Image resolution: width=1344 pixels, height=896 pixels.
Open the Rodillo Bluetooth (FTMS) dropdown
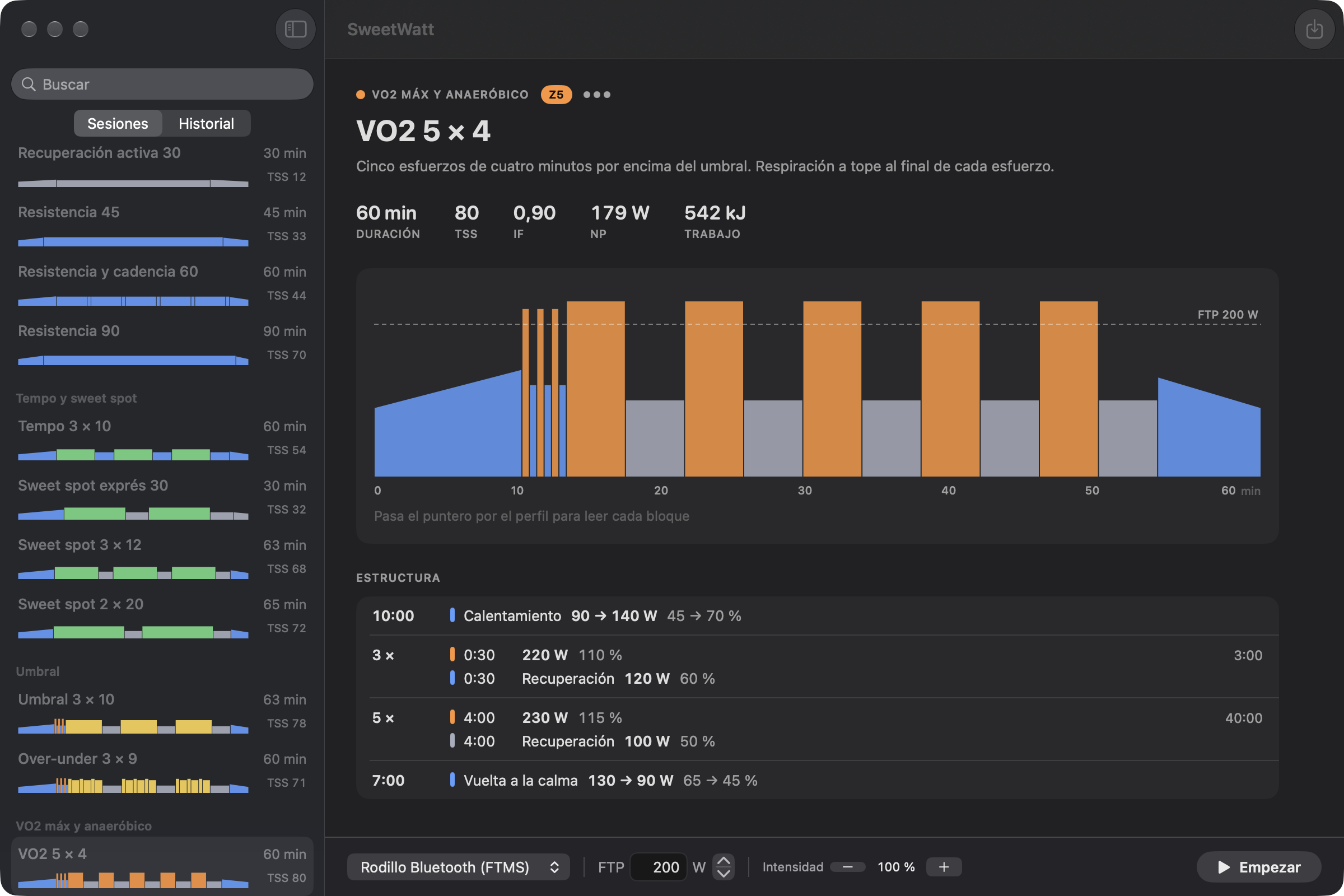coord(458,867)
